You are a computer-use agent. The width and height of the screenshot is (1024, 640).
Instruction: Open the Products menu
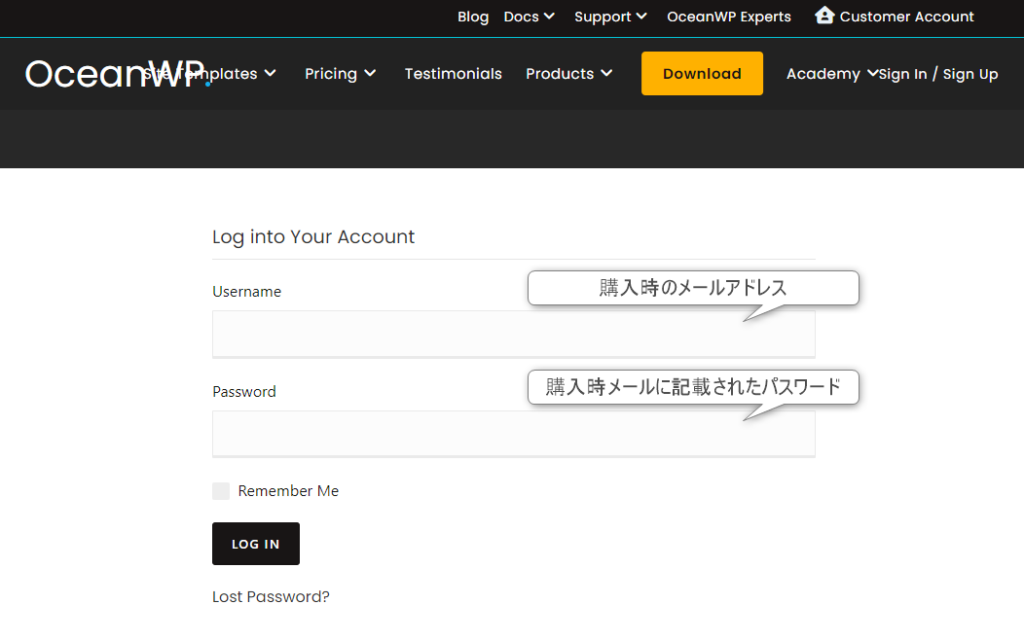[560, 74]
